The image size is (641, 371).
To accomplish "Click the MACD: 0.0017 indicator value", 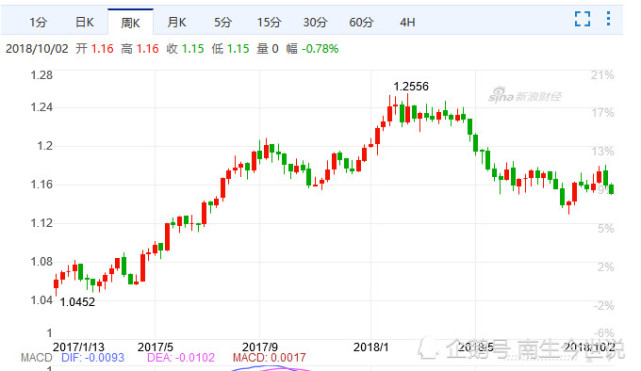I will click(x=269, y=358).
